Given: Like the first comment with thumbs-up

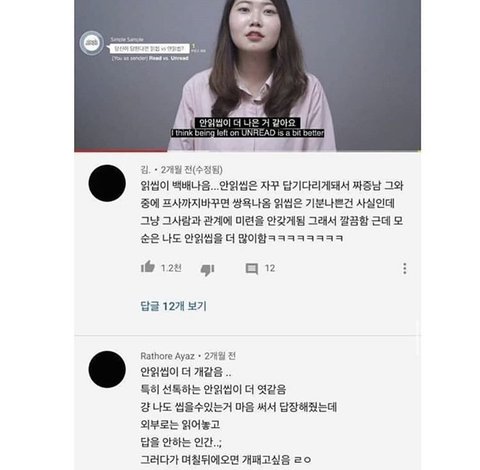Looking at the screenshot, I should tap(148, 267).
